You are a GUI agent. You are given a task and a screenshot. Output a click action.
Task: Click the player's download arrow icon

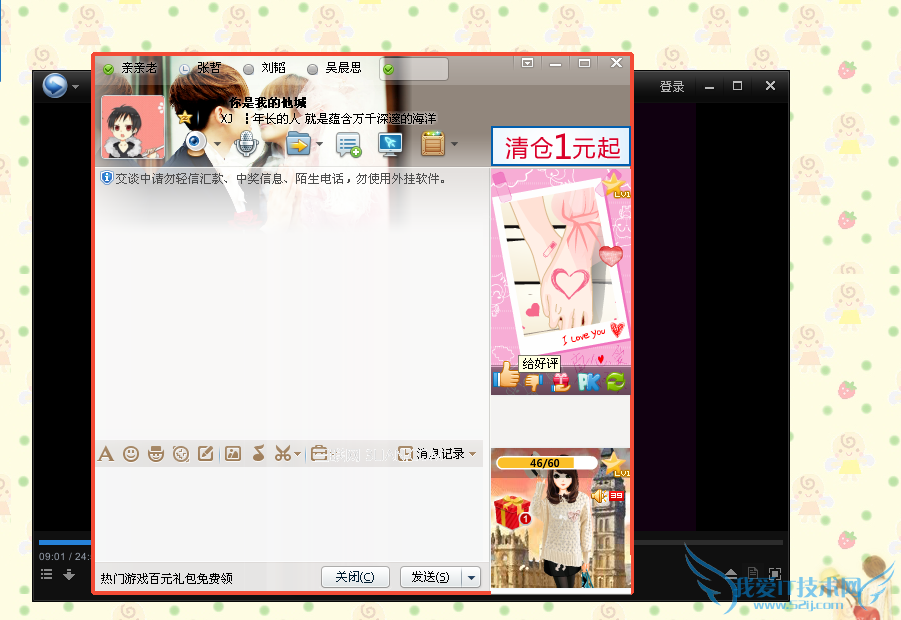click(x=69, y=574)
